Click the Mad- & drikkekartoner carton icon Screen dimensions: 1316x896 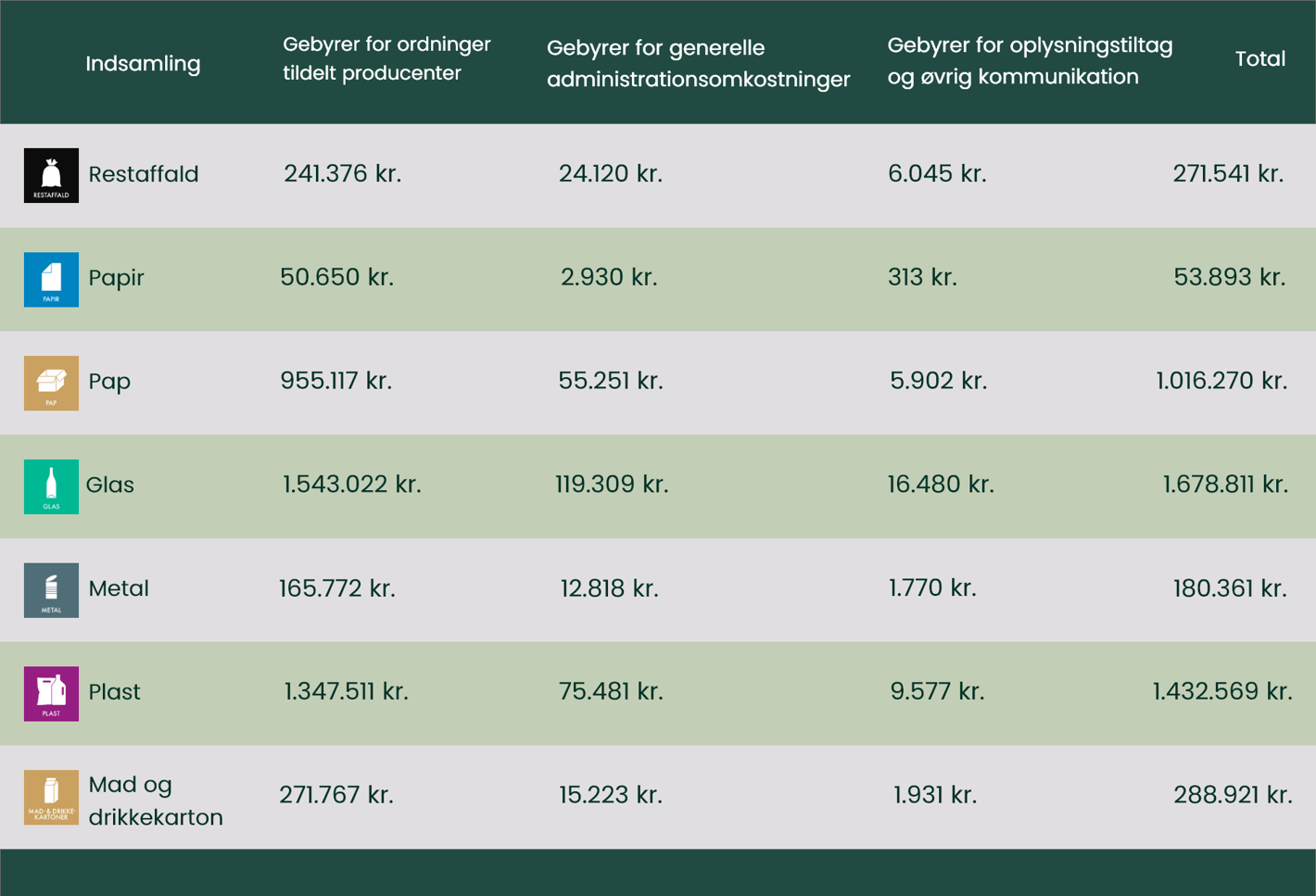[51, 798]
